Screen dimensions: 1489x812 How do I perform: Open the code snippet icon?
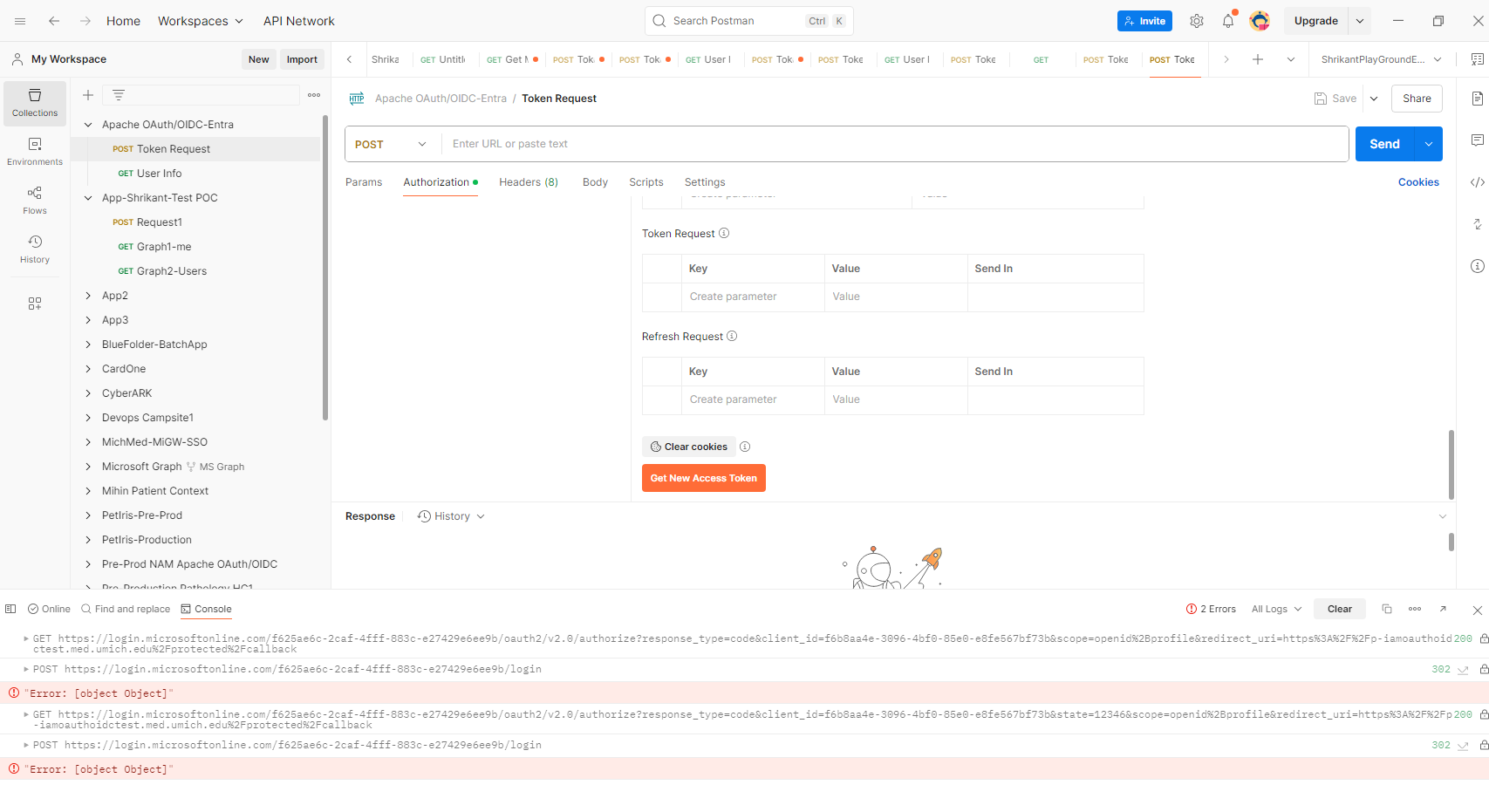click(1477, 182)
